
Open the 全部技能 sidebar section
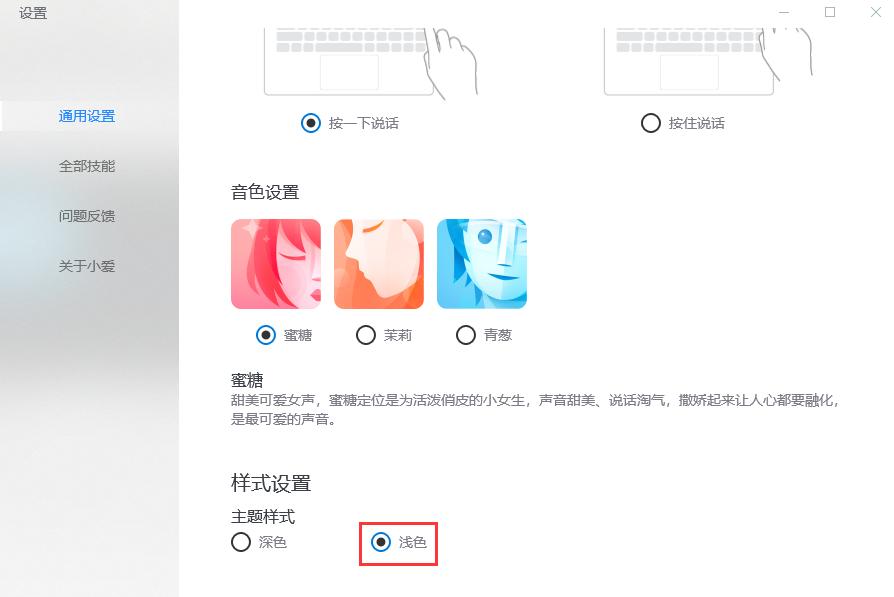click(x=87, y=166)
